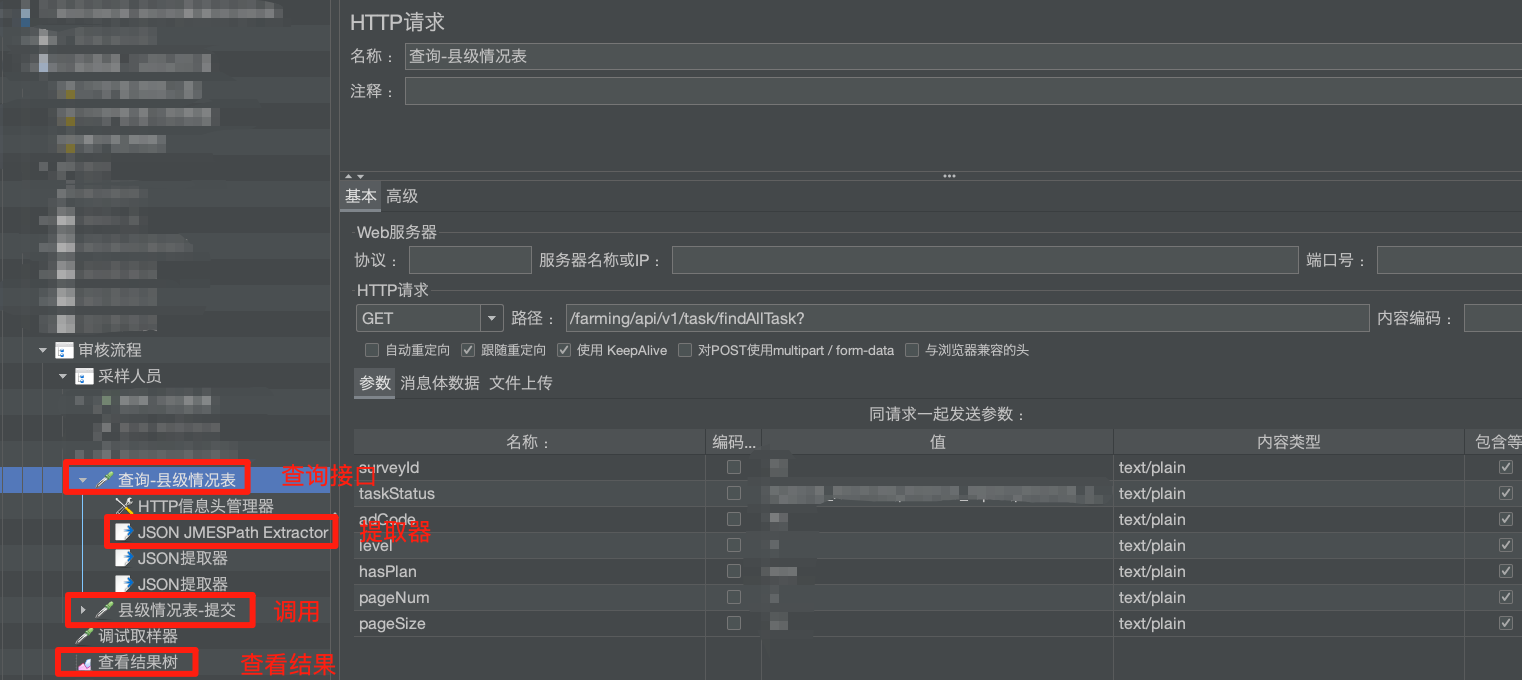The width and height of the screenshot is (1522, 680).
Task: Check the 与浏览器兼容的头 option
Action: pos(912,350)
